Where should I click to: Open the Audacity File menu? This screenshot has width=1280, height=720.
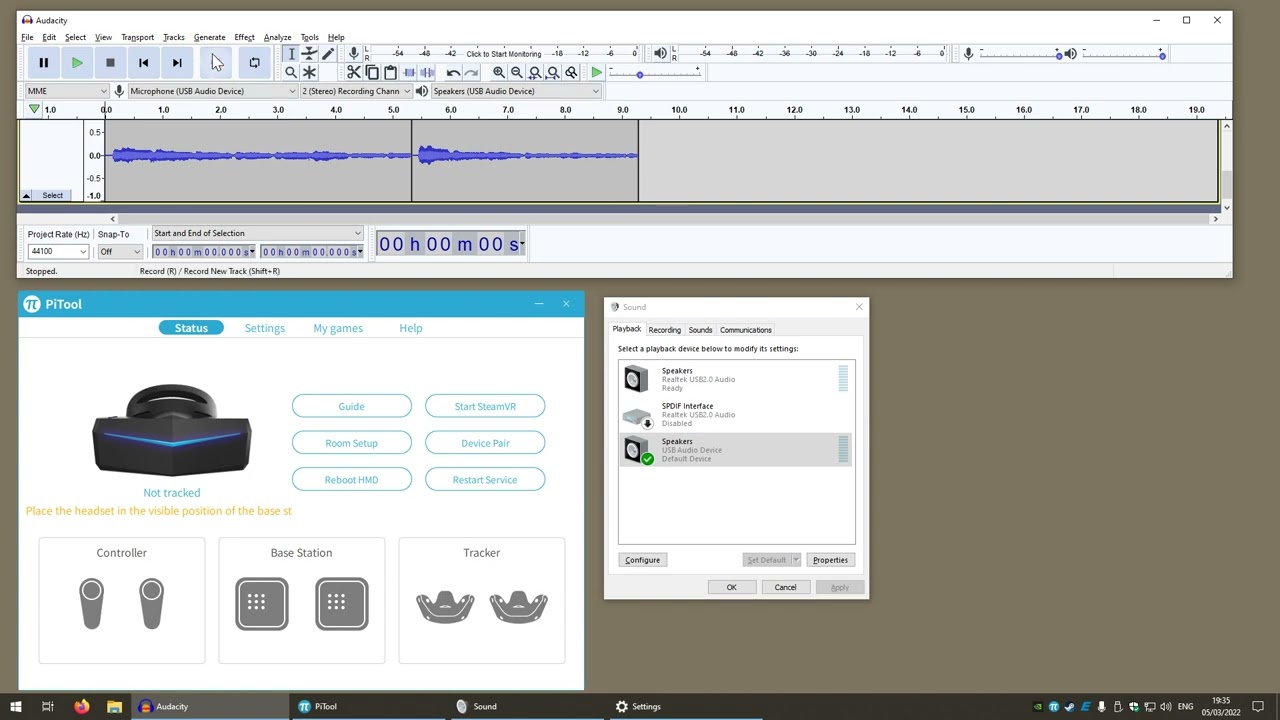click(x=28, y=37)
